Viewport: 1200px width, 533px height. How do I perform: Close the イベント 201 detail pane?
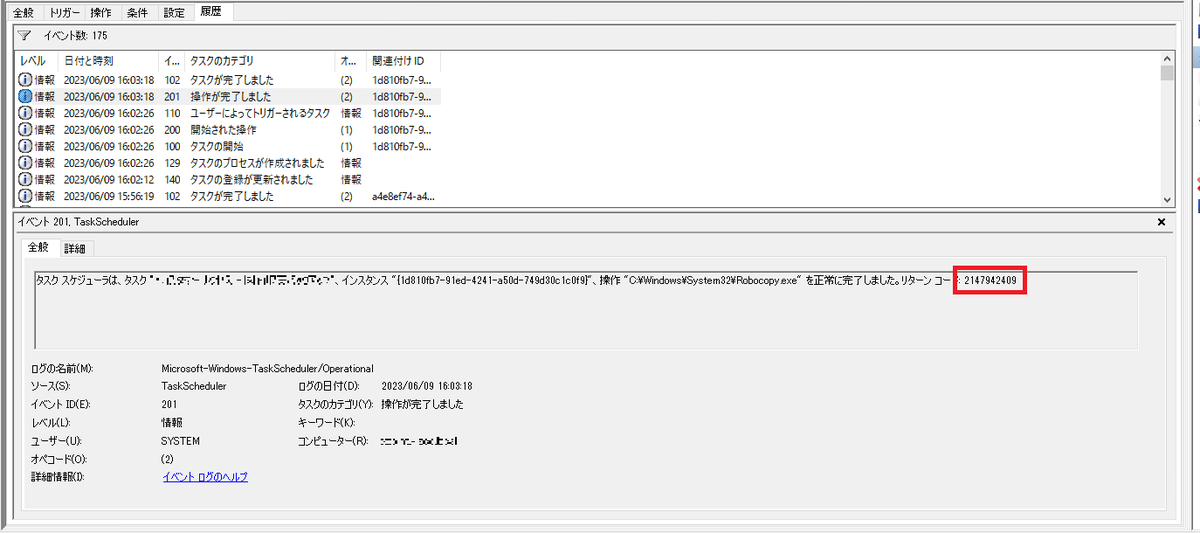click(1161, 222)
